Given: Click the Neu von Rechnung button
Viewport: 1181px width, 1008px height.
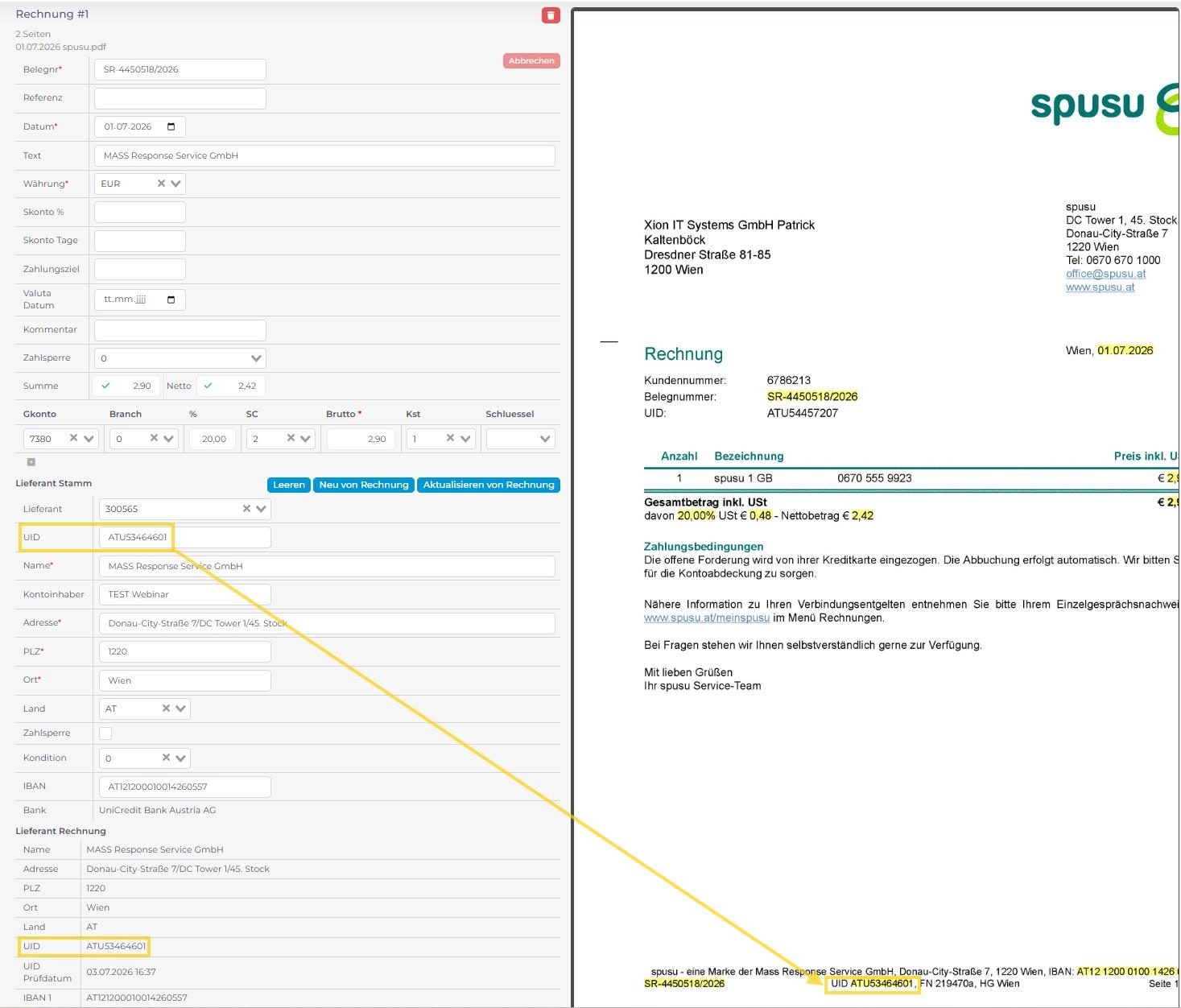Looking at the screenshot, I should (364, 485).
